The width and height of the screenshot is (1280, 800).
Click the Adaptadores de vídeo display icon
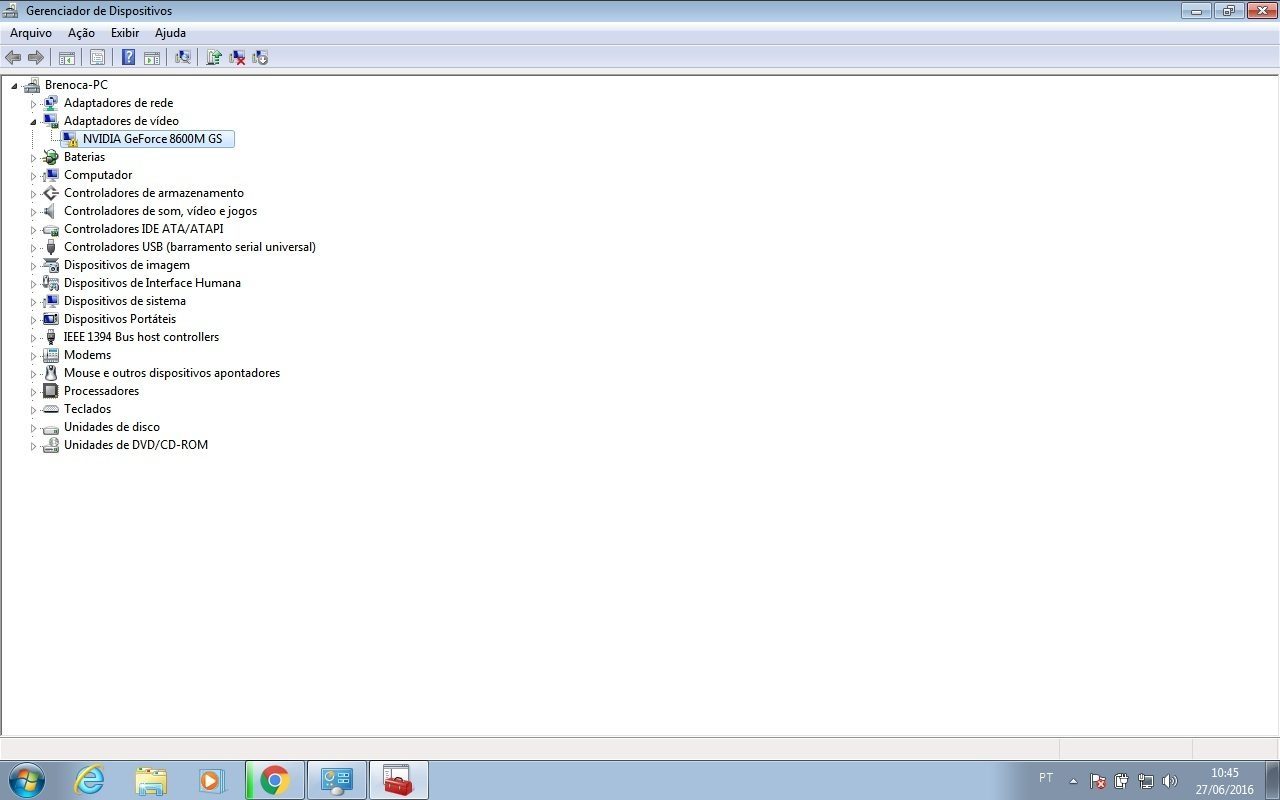[x=51, y=121]
